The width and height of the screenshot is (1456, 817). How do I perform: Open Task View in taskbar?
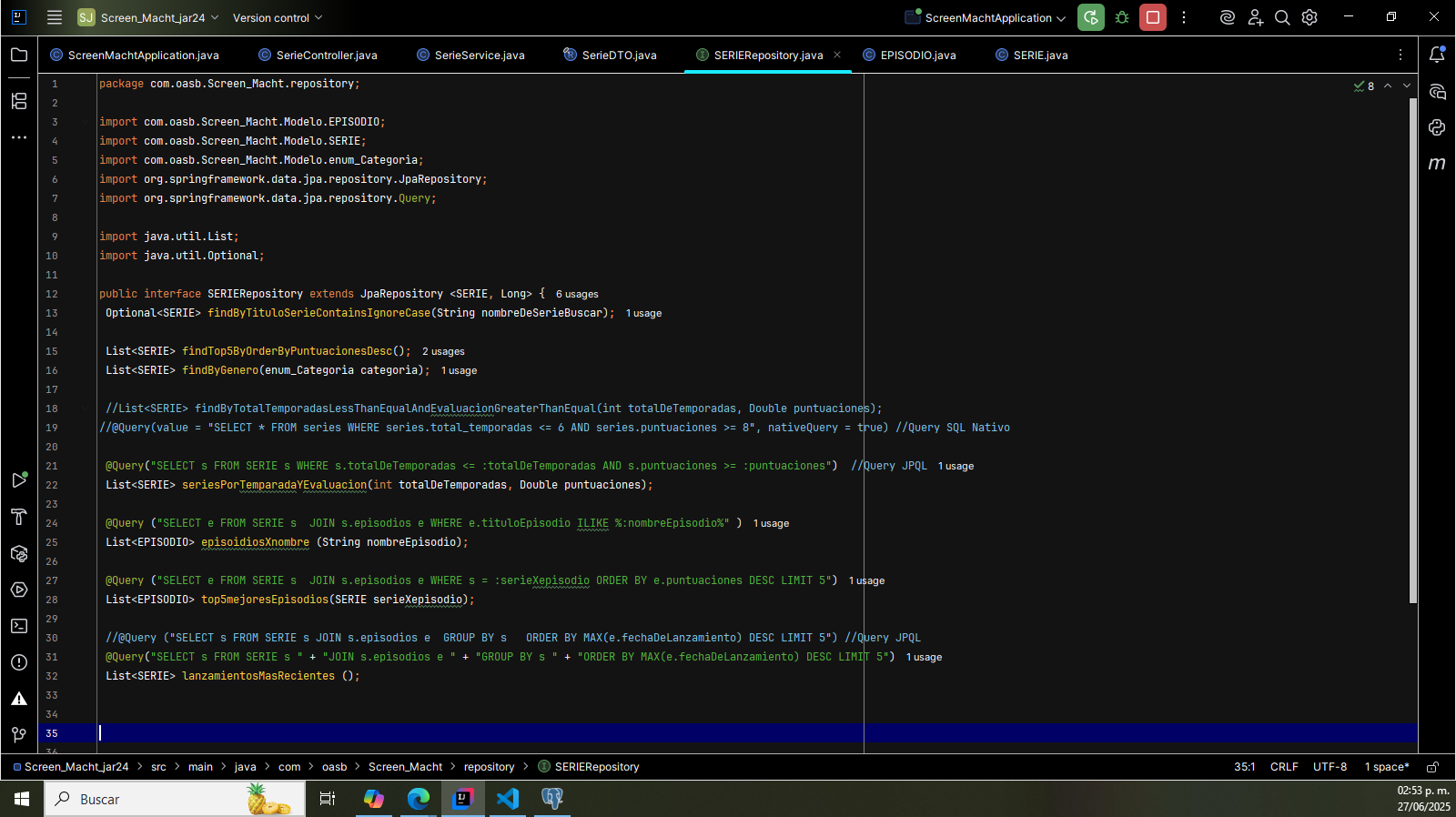(328, 799)
